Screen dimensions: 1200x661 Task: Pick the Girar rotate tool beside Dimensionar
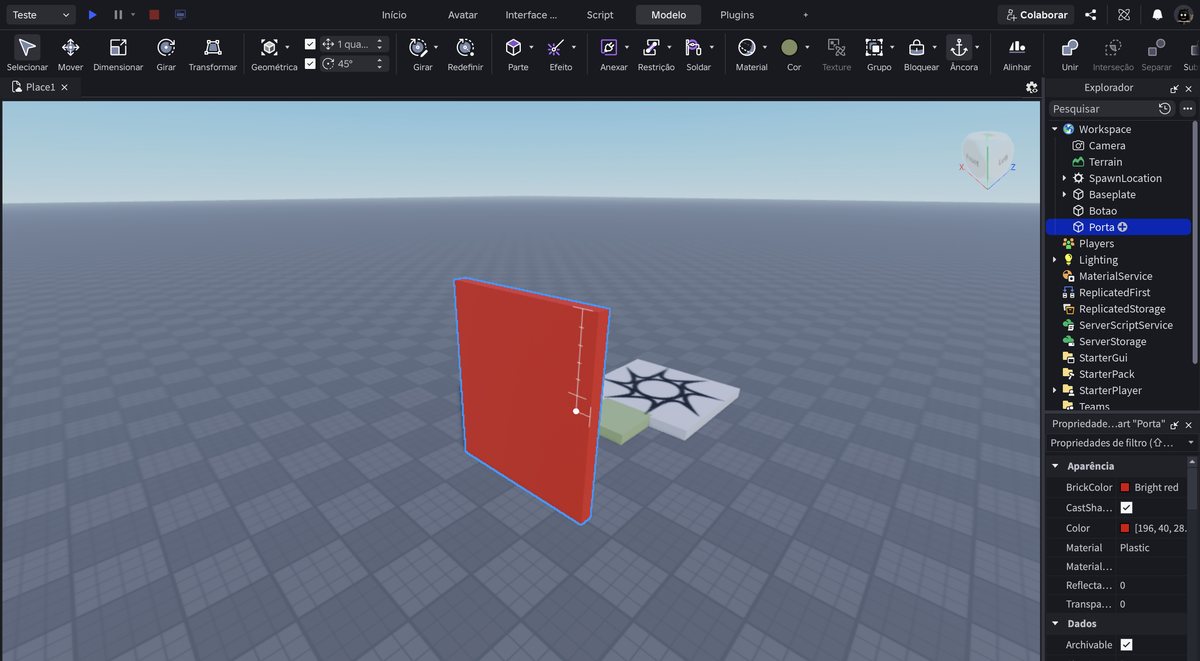[166, 47]
